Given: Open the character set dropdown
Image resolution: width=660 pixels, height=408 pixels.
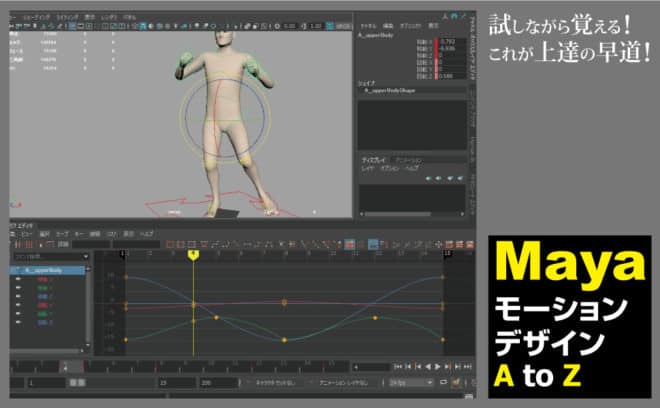Looking at the screenshot, I should pos(276,383).
